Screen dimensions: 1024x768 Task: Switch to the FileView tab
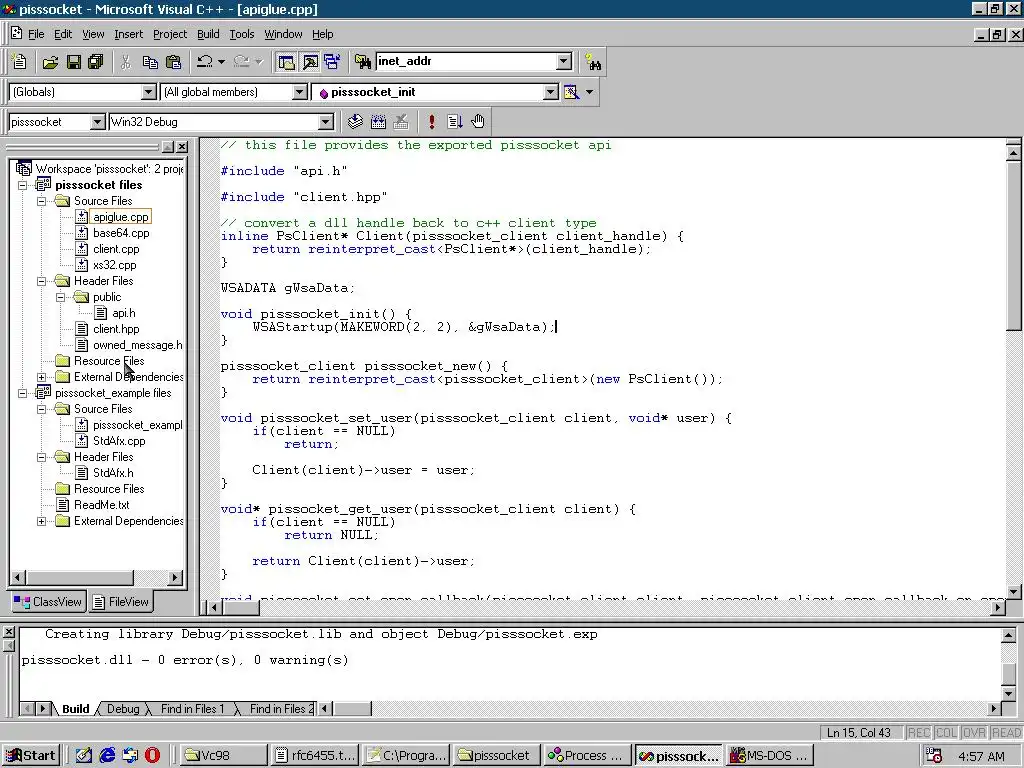[121, 601]
